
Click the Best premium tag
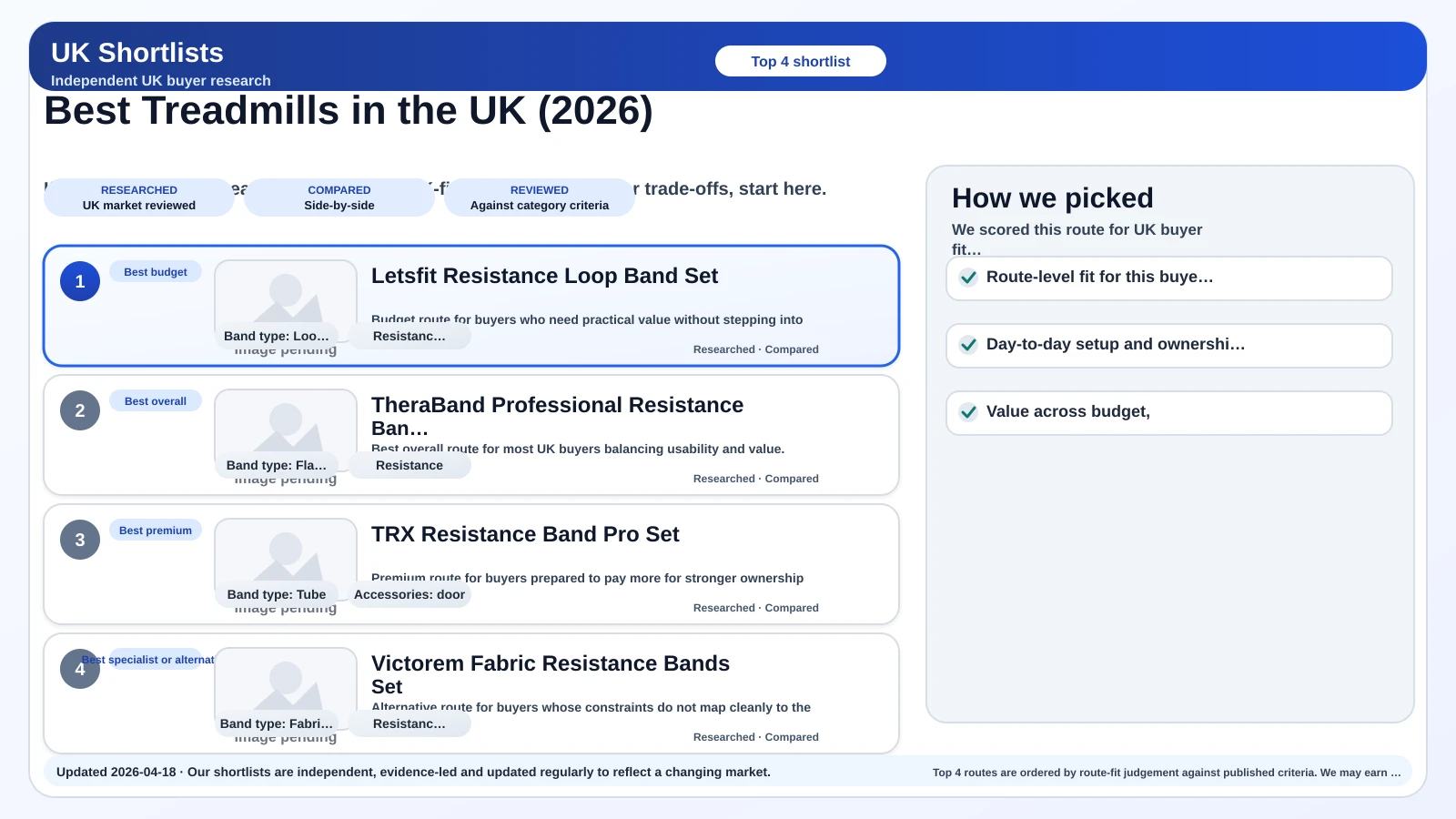coord(156,531)
